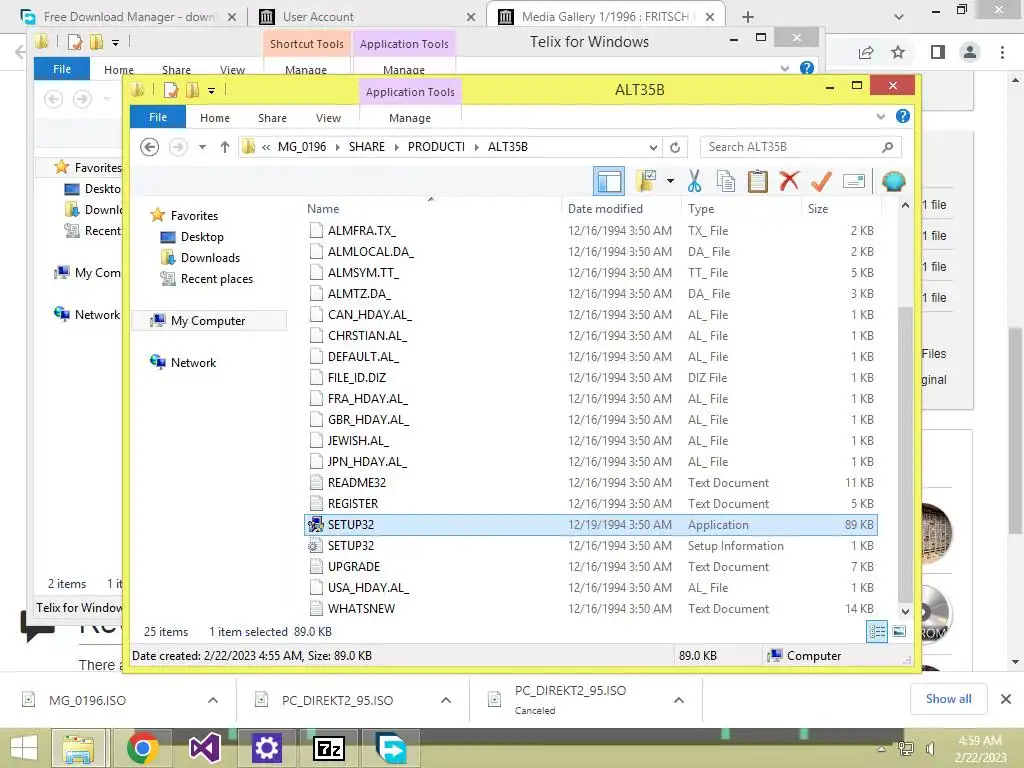Expand the folder options dropdown arrow

coord(670,181)
